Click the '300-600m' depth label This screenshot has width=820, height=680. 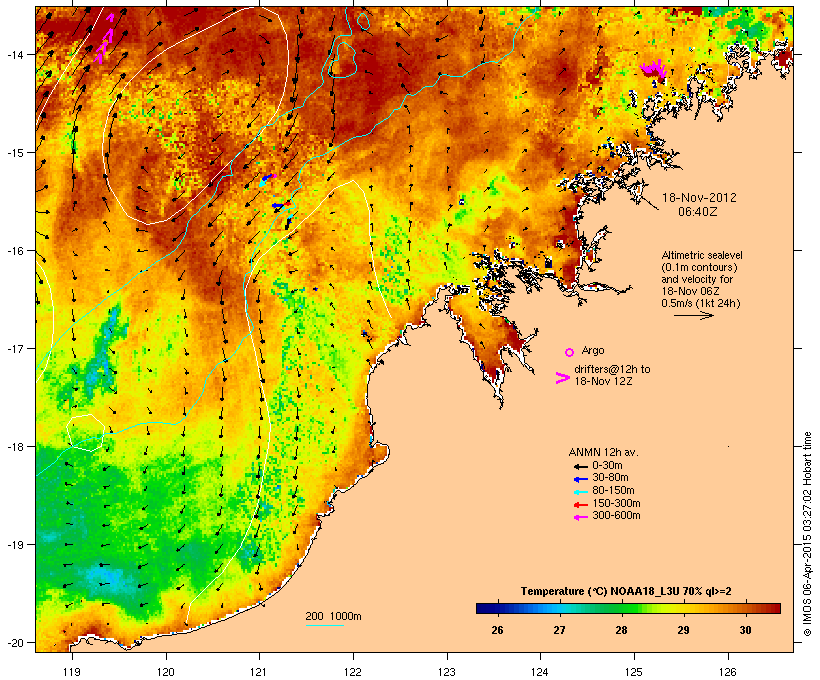coord(616,516)
